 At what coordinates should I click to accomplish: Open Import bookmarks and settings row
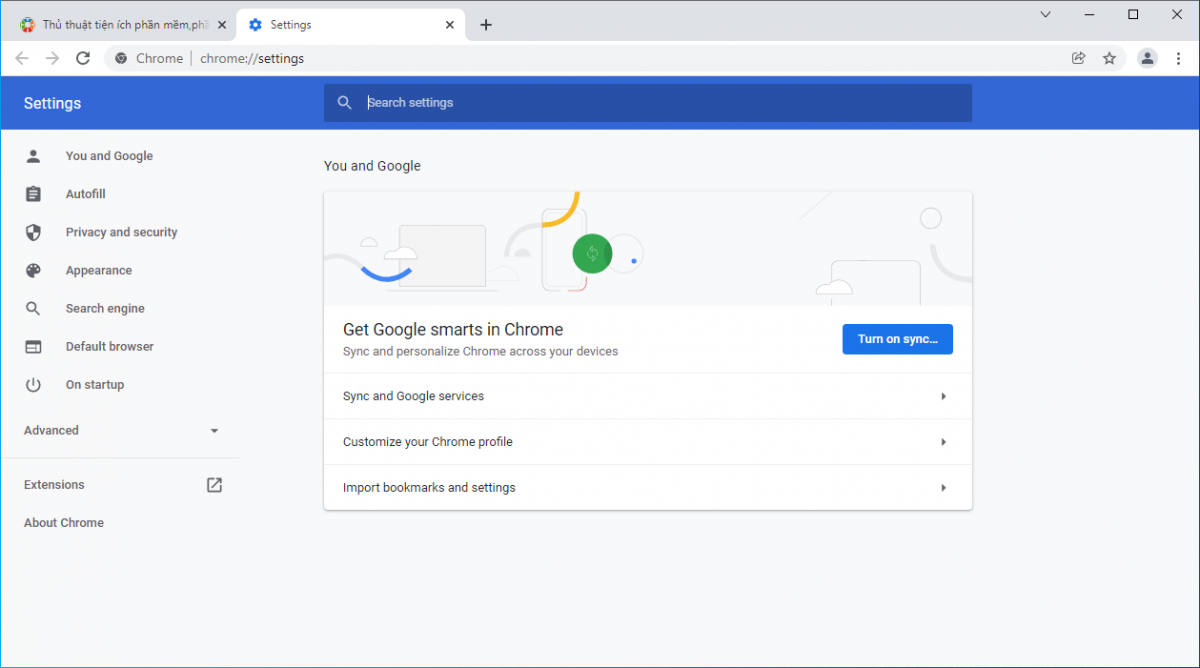pos(647,488)
